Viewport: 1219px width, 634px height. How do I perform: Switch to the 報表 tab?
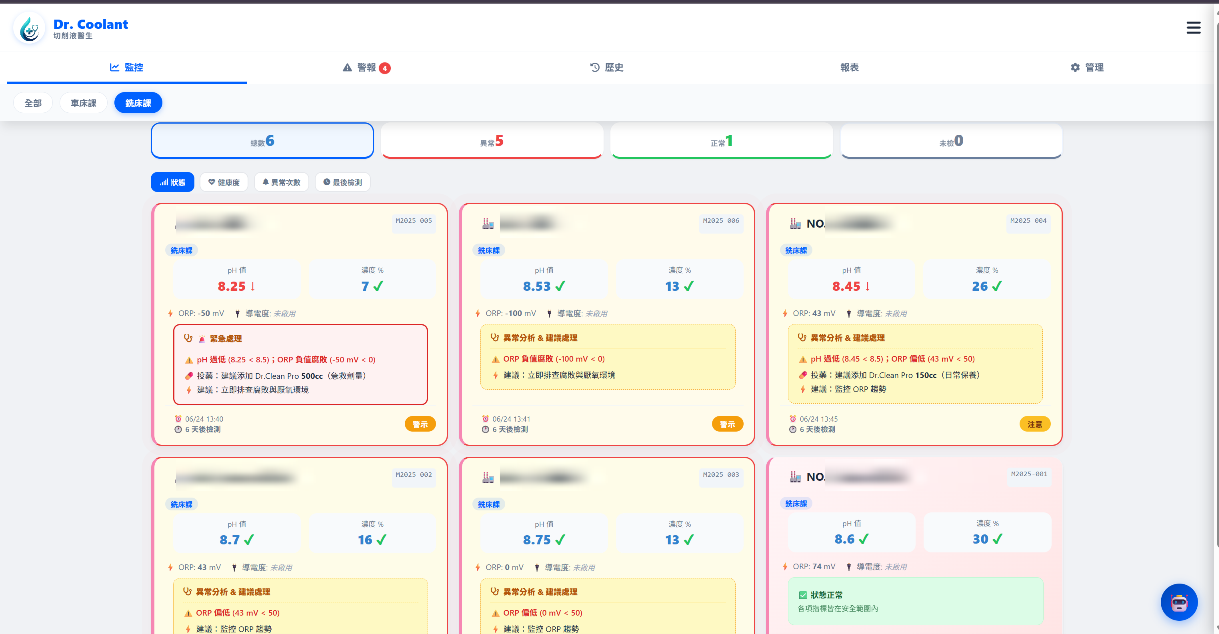point(849,67)
